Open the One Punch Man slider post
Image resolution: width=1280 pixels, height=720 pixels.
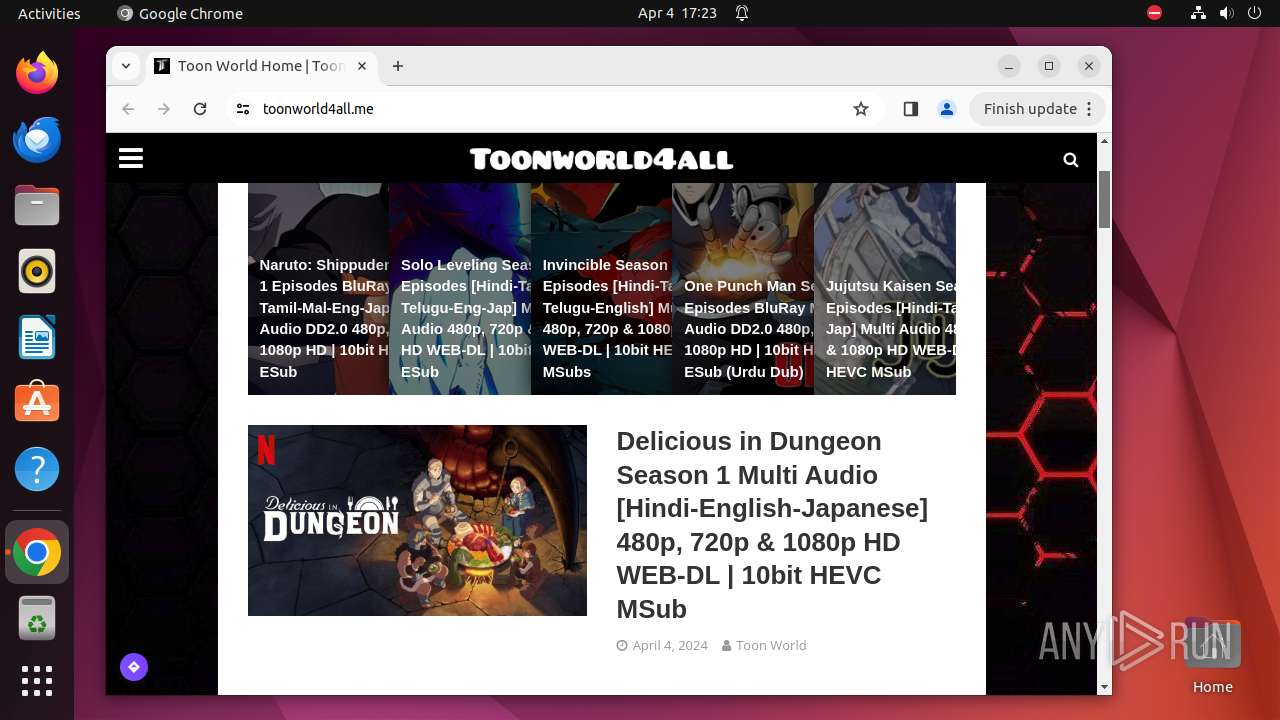click(x=743, y=289)
